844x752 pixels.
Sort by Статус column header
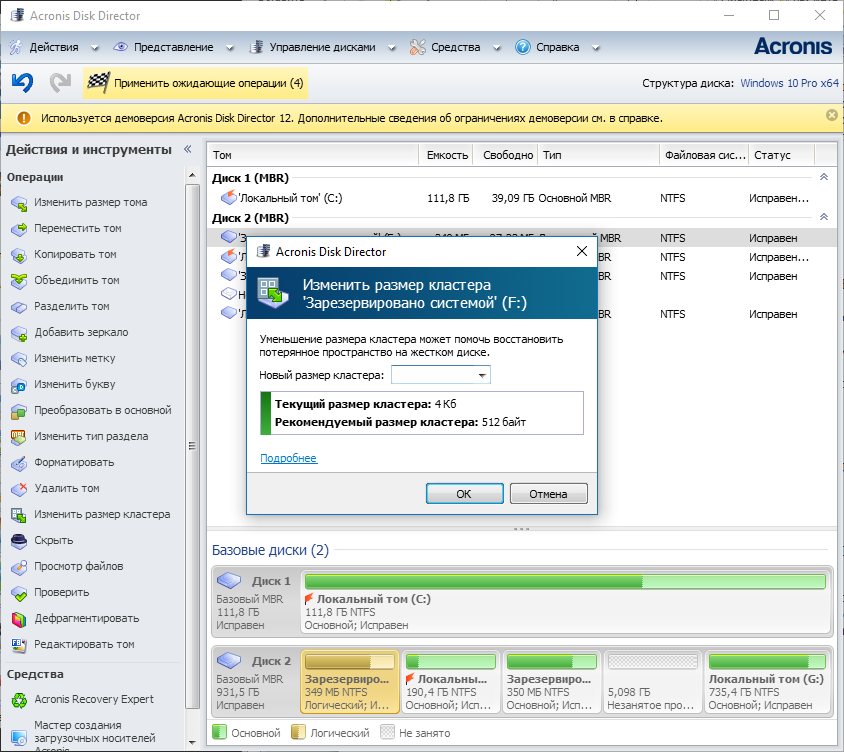pyautogui.click(x=782, y=155)
